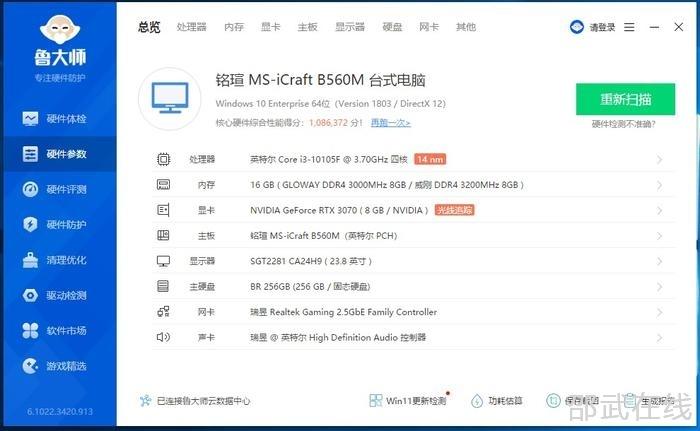Expand the 处理器 row chevron

(x=659, y=159)
